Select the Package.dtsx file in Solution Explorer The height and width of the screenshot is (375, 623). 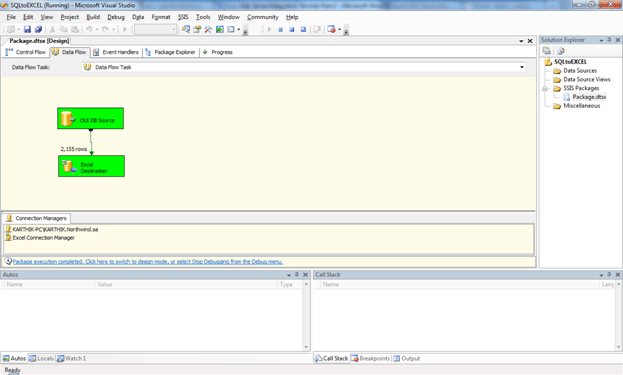589,97
